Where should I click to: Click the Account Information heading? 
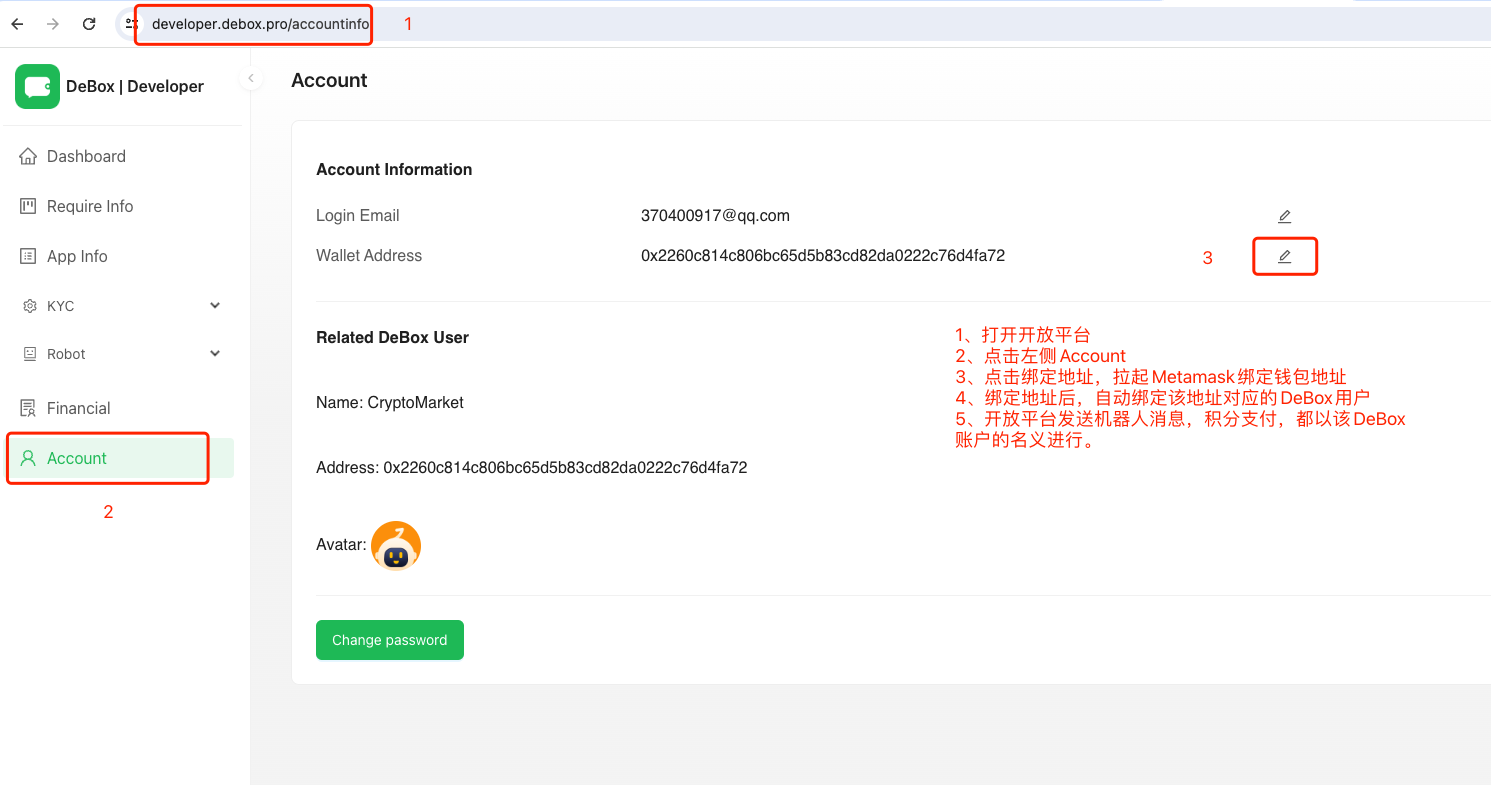394,169
